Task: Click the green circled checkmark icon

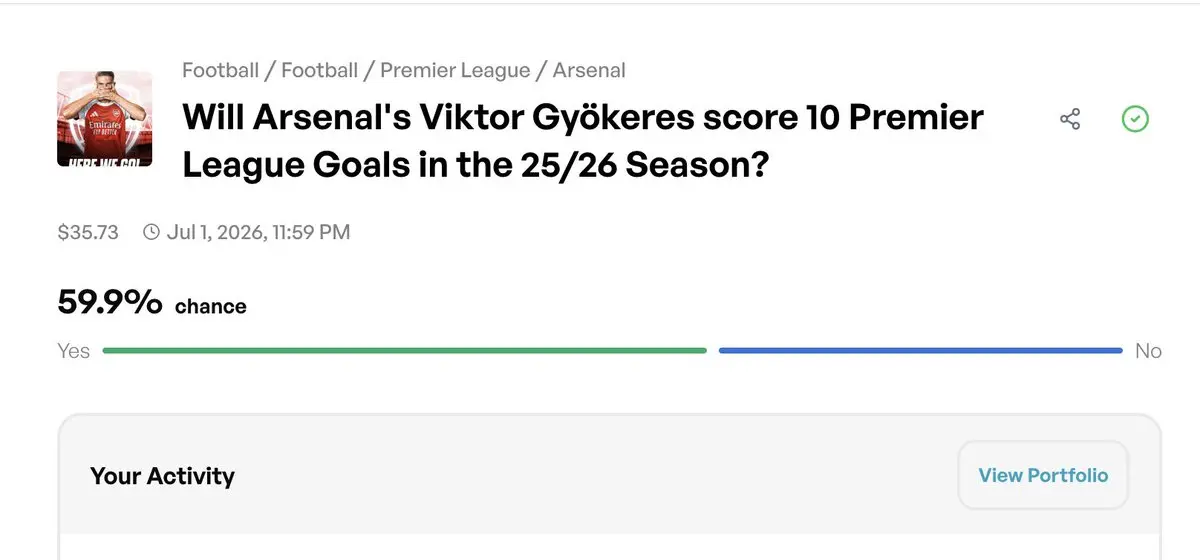Action: pyautogui.click(x=1135, y=120)
